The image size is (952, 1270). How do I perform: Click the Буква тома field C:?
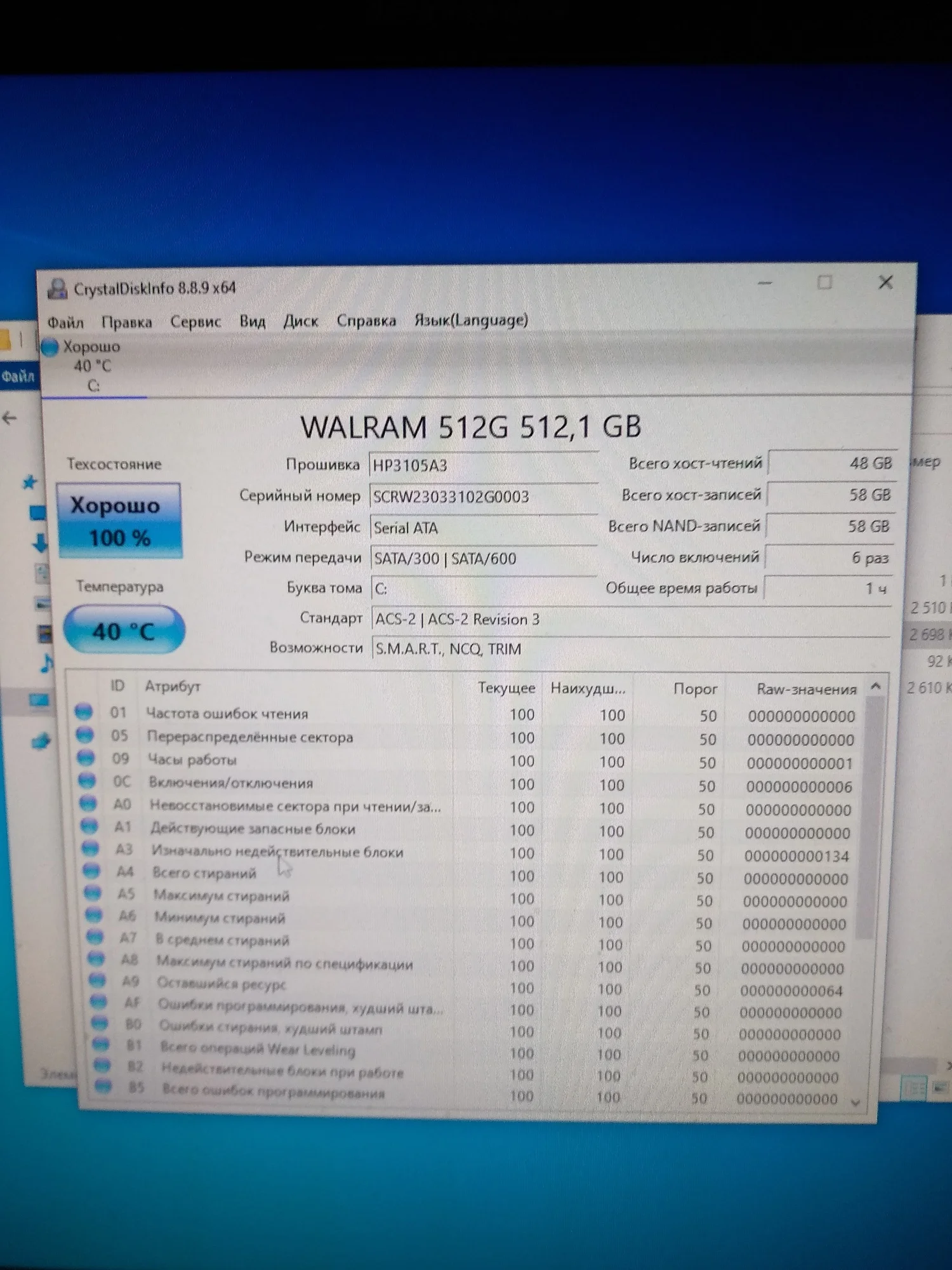[x=484, y=589]
